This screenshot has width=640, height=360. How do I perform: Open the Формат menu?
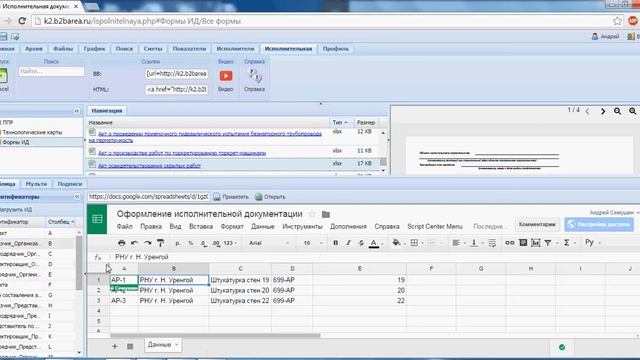[232, 227]
